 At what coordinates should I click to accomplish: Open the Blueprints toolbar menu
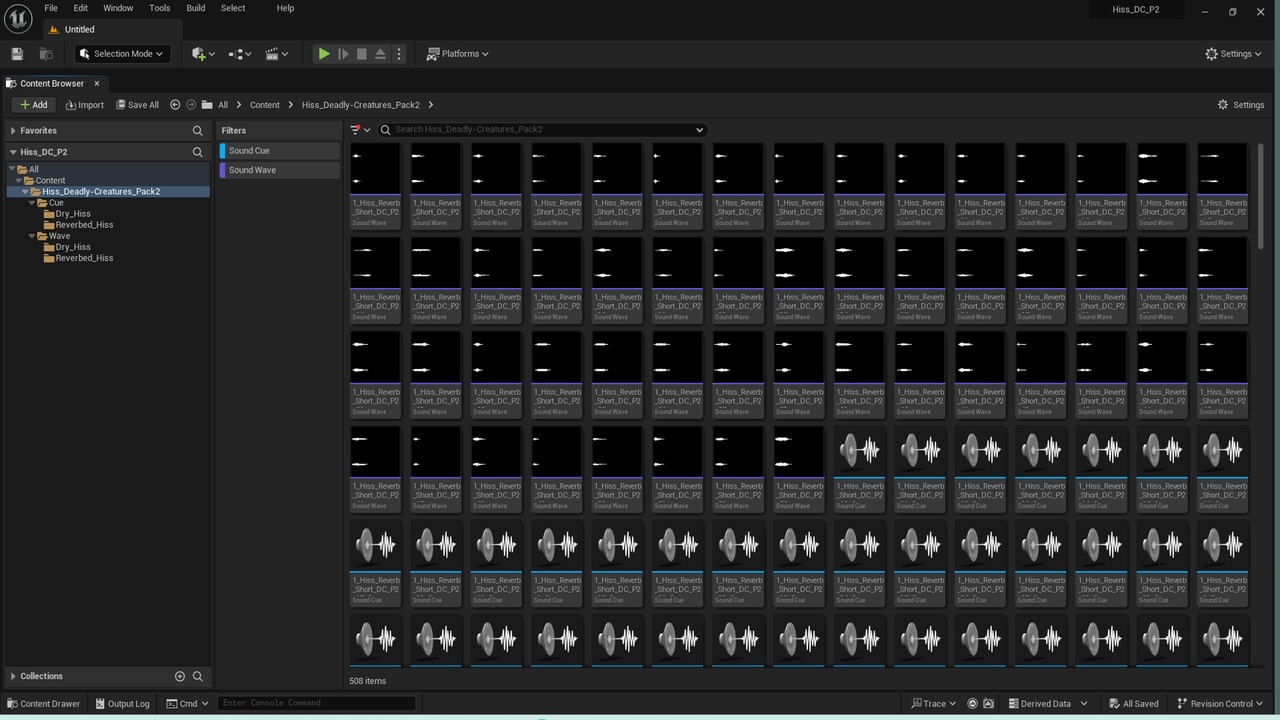click(x=240, y=54)
